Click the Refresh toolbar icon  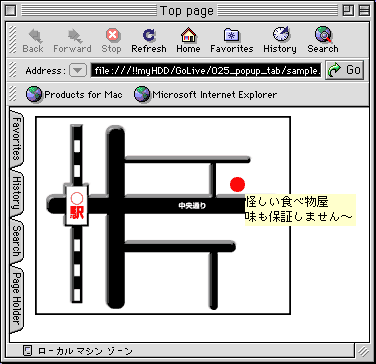tap(149, 34)
